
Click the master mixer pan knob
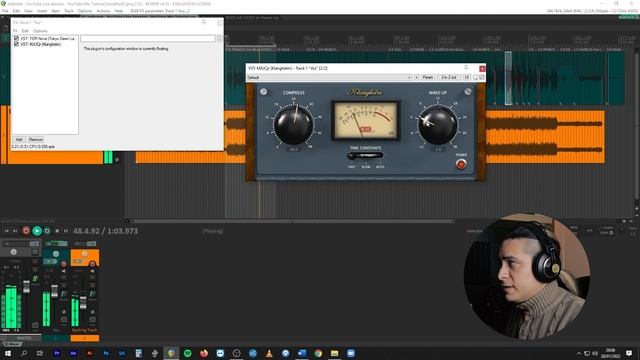[13, 252]
